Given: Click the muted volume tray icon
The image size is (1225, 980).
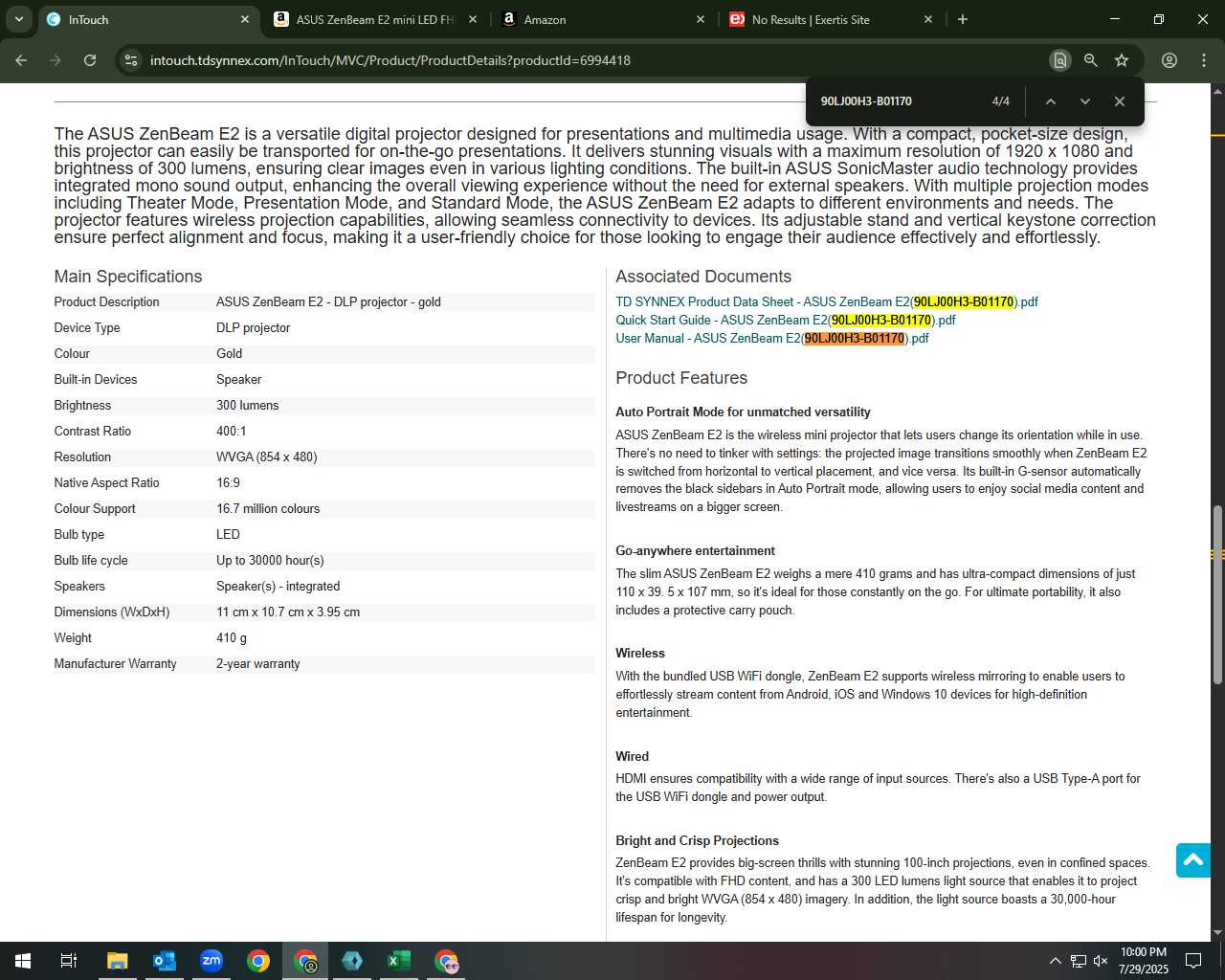Looking at the screenshot, I should (1101, 961).
